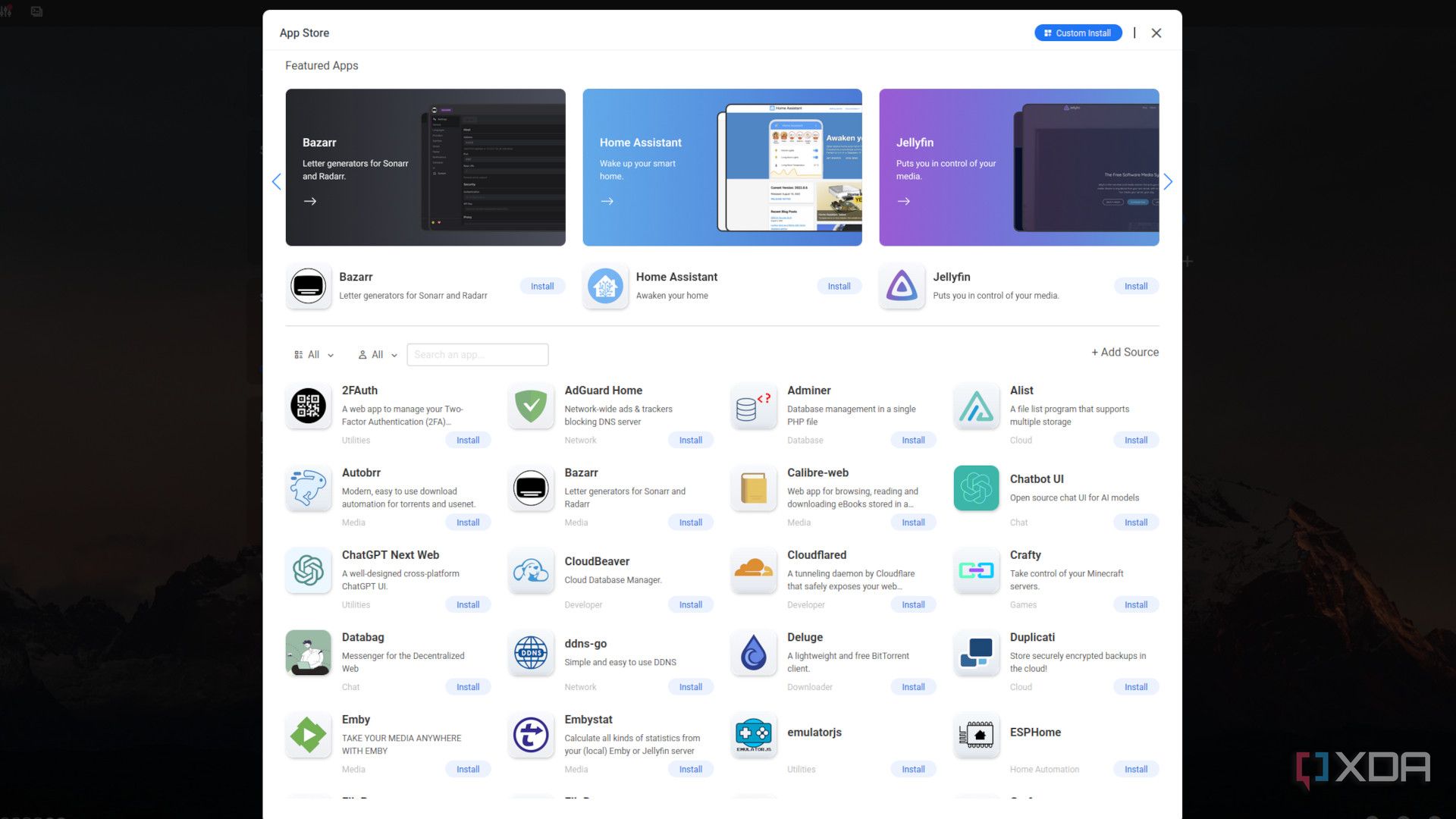
Task: Open the ddns-go globe icon
Action: tap(531, 653)
